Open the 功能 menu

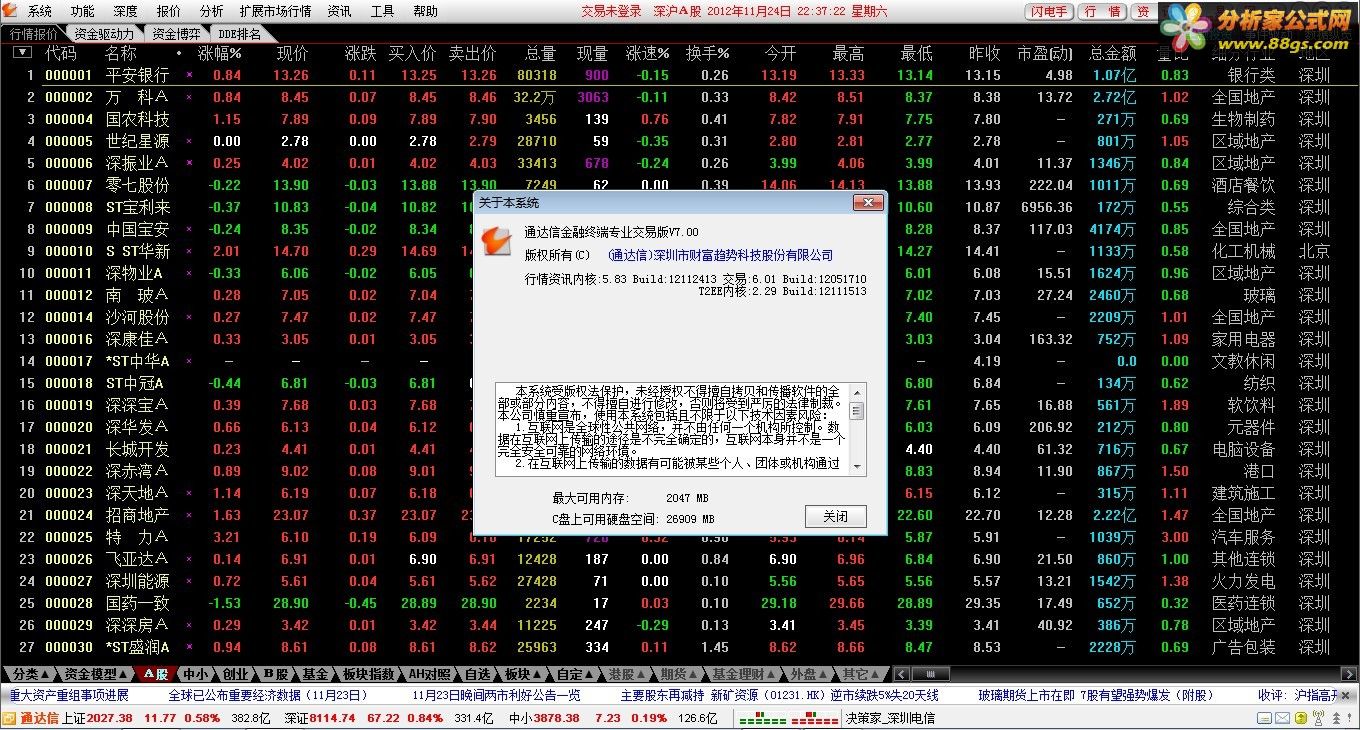pyautogui.click(x=83, y=12)
